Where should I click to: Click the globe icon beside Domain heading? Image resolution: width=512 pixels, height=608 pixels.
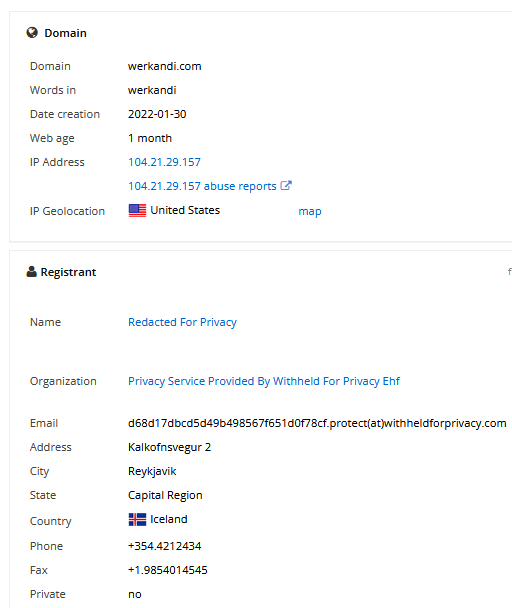click(x=32, y=33)
